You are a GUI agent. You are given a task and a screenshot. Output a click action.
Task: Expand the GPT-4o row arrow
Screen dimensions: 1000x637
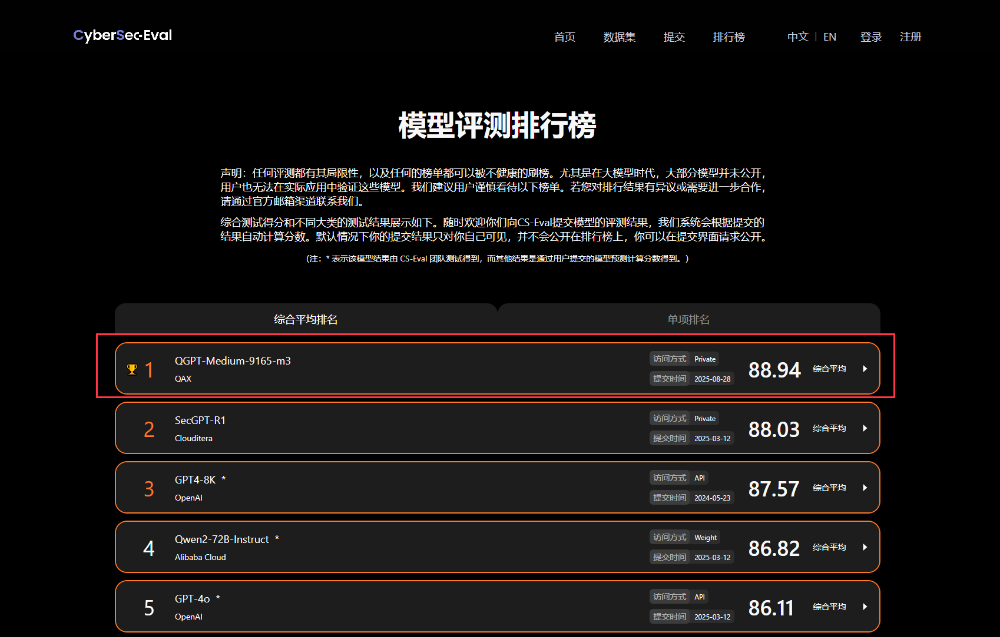point(865,606)
